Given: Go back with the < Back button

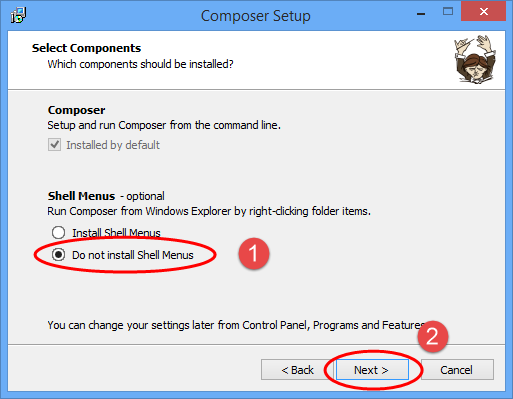Looking at the screenshot, I should coord(297,370).
